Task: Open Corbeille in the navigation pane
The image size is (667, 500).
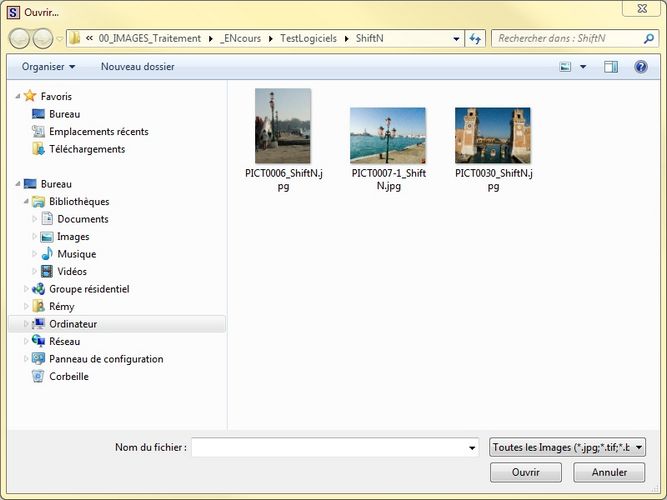Action: [68, 376]
